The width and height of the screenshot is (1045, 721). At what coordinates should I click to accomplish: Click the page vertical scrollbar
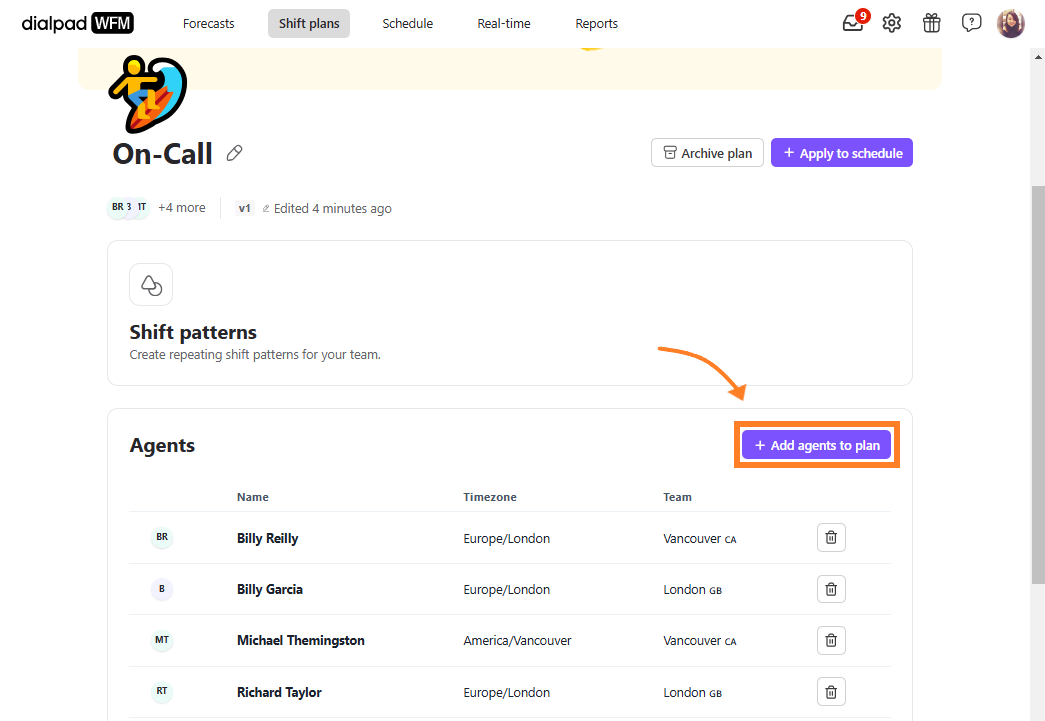tap(1038, 384)
